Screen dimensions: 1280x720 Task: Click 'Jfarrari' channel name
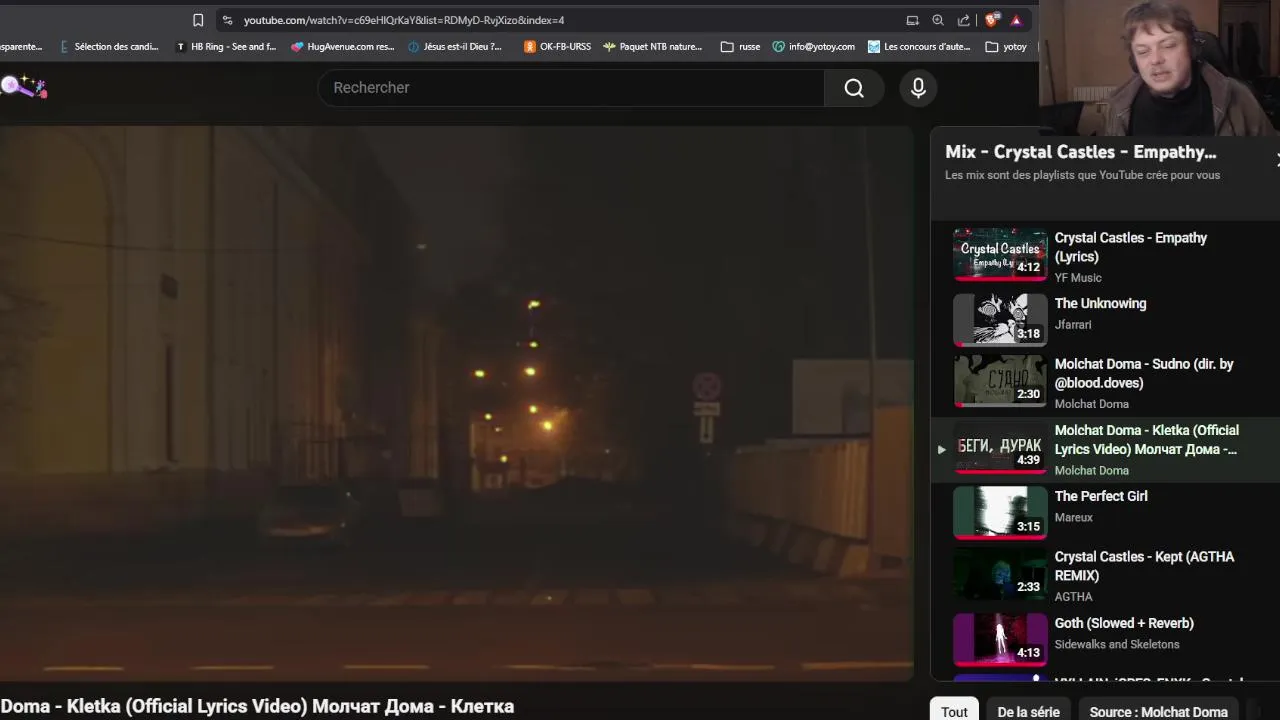tap(1073, 325)
